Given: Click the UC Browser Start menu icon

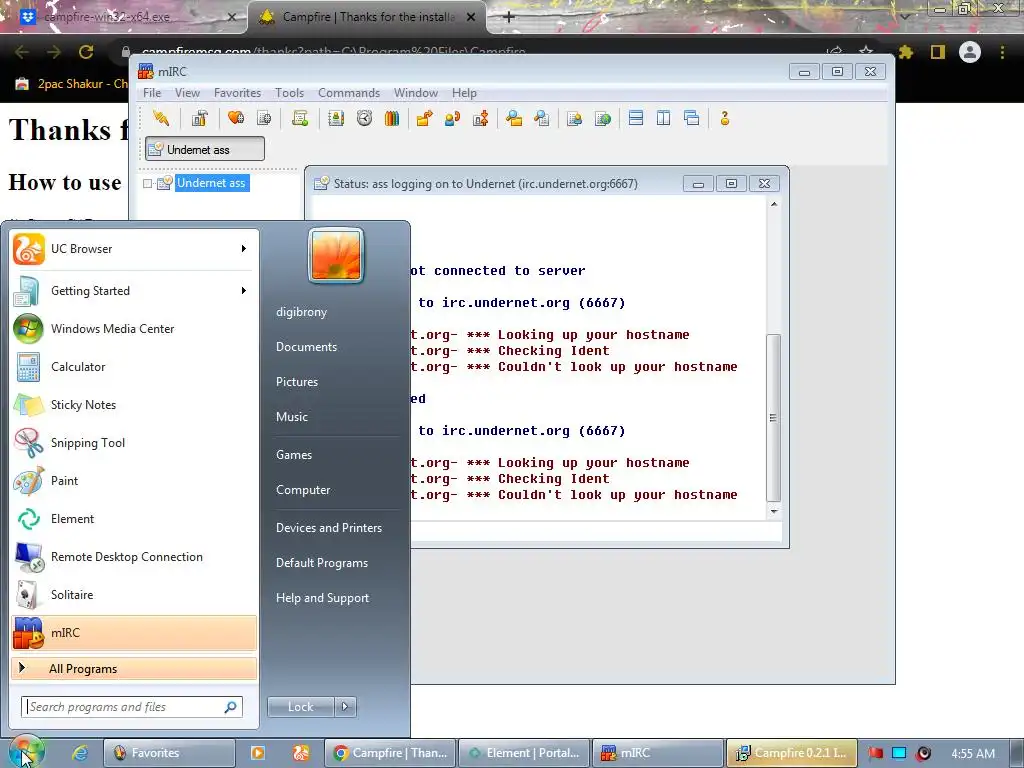Looking at the screenshot, I should pyautogui.click(x=29, y=249).
